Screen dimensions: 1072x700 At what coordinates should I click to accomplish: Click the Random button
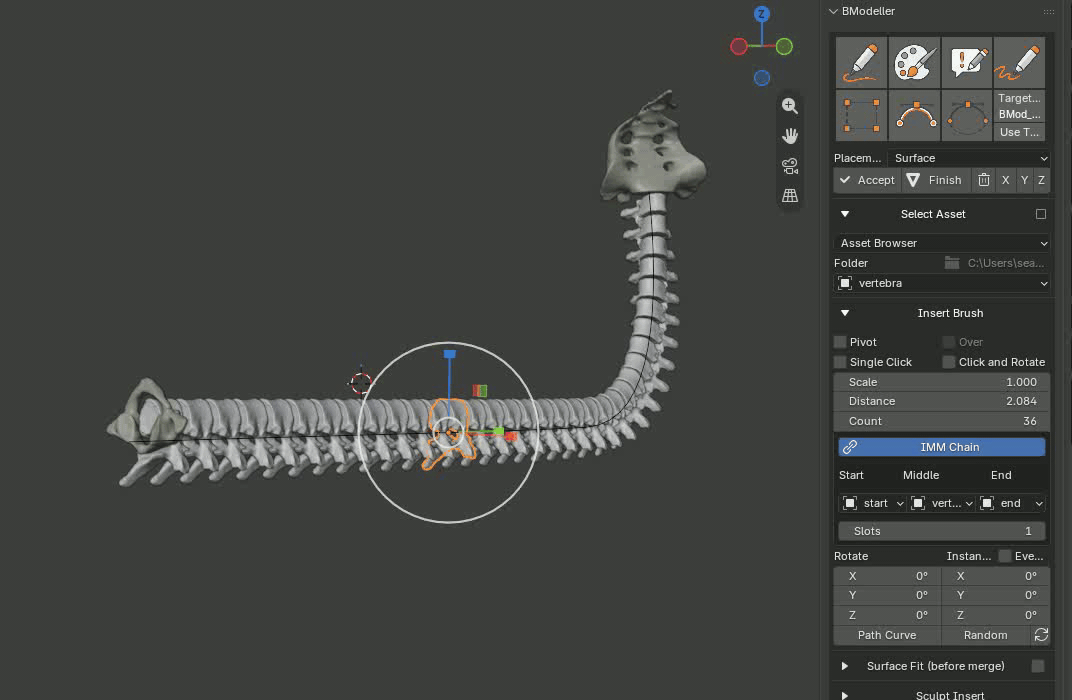coord(985,635)
